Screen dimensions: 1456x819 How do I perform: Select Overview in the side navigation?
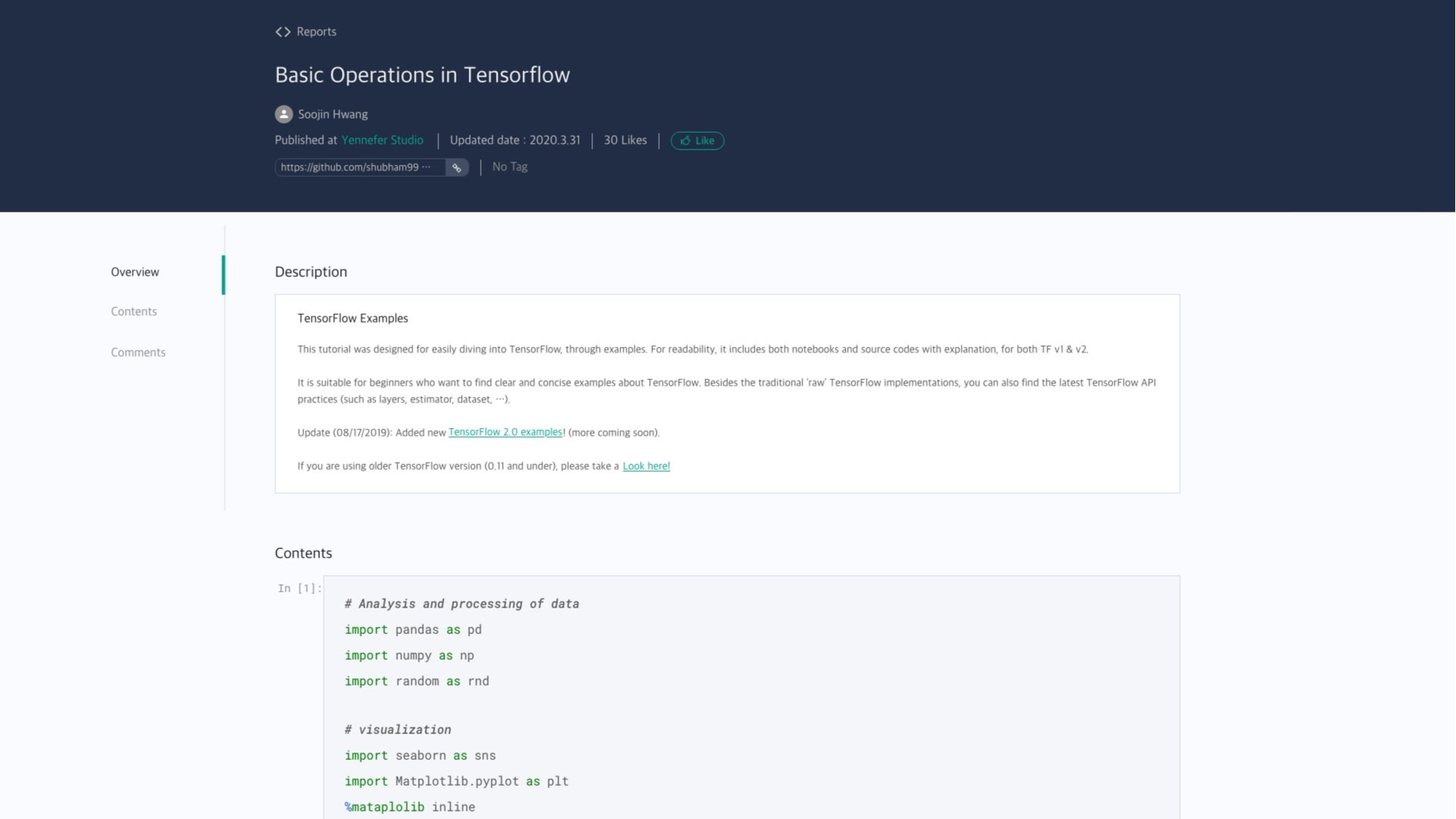135,272
